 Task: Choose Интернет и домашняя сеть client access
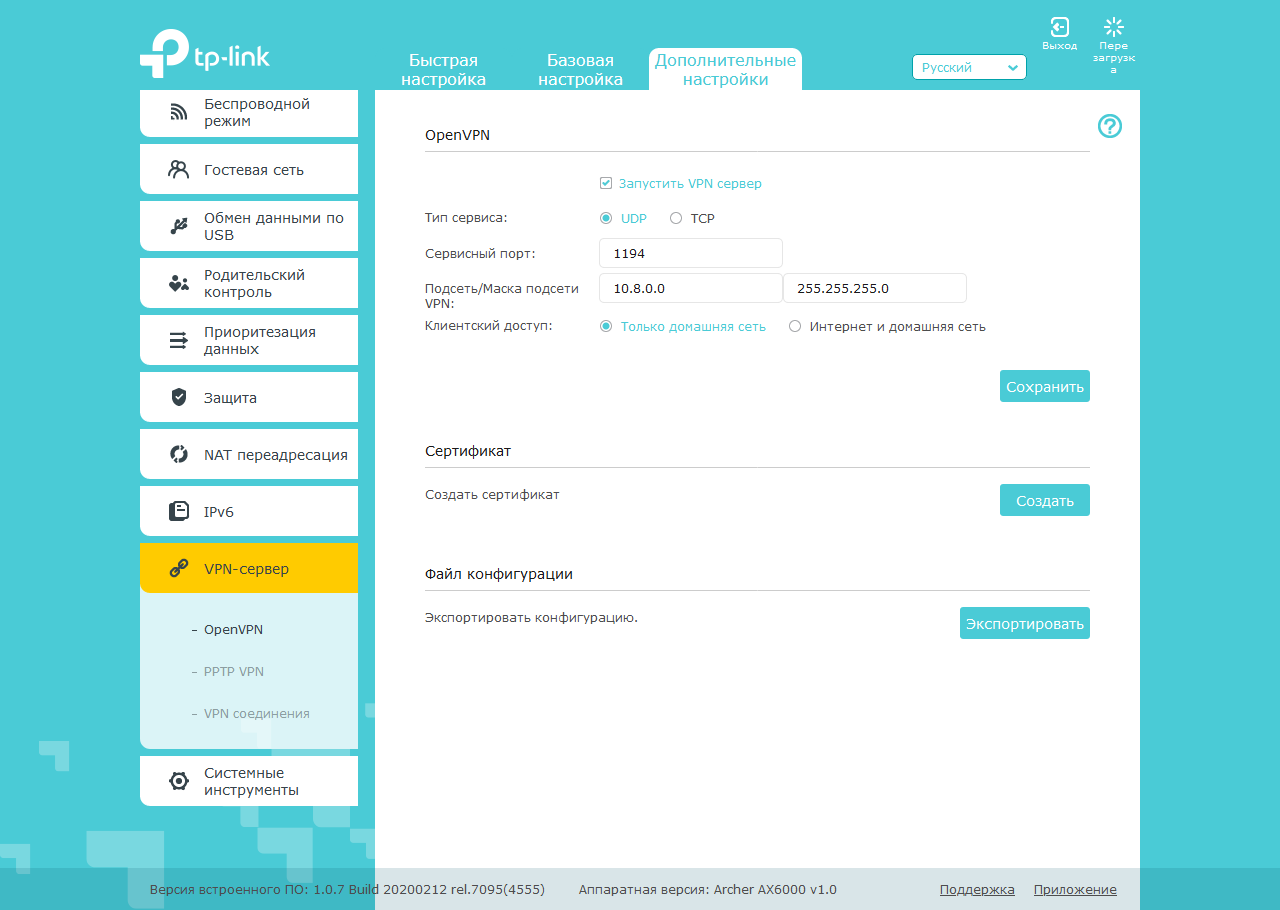pyautogui.click(x=795, y=326)
